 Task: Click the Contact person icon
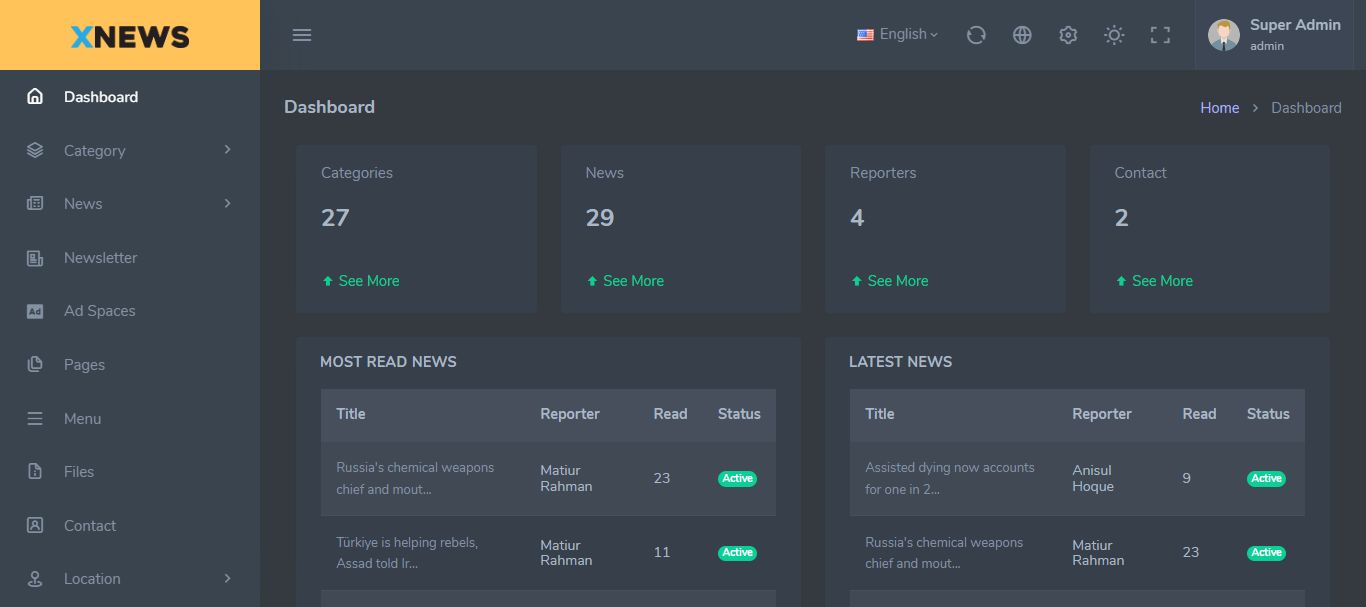(x=35, y=526)
